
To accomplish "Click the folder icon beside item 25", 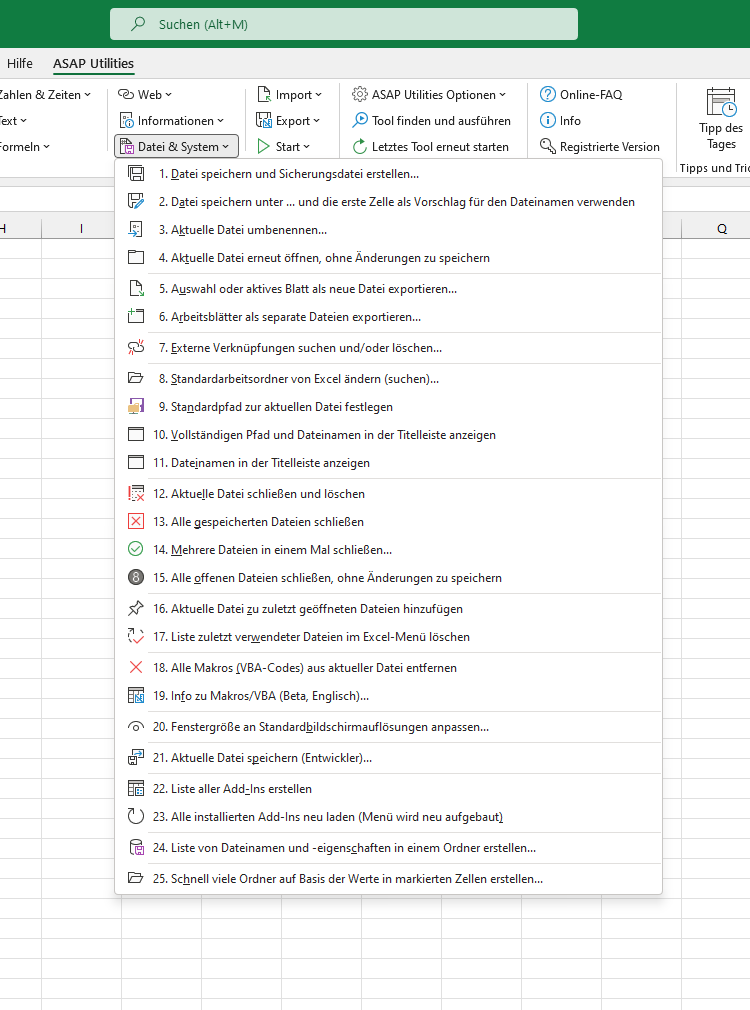I will click(136, 879).
